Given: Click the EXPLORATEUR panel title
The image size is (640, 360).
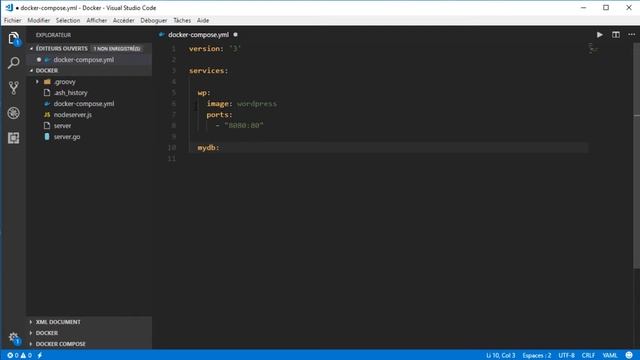Looking at the screenshot, I should tap(53, 35).
